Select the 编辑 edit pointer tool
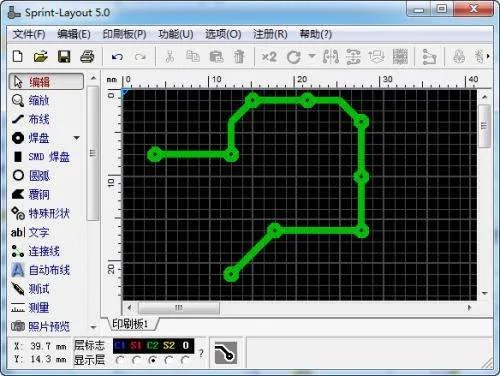Image resolution: width=500 pixels, height=376 pixels. click(46, 82)
